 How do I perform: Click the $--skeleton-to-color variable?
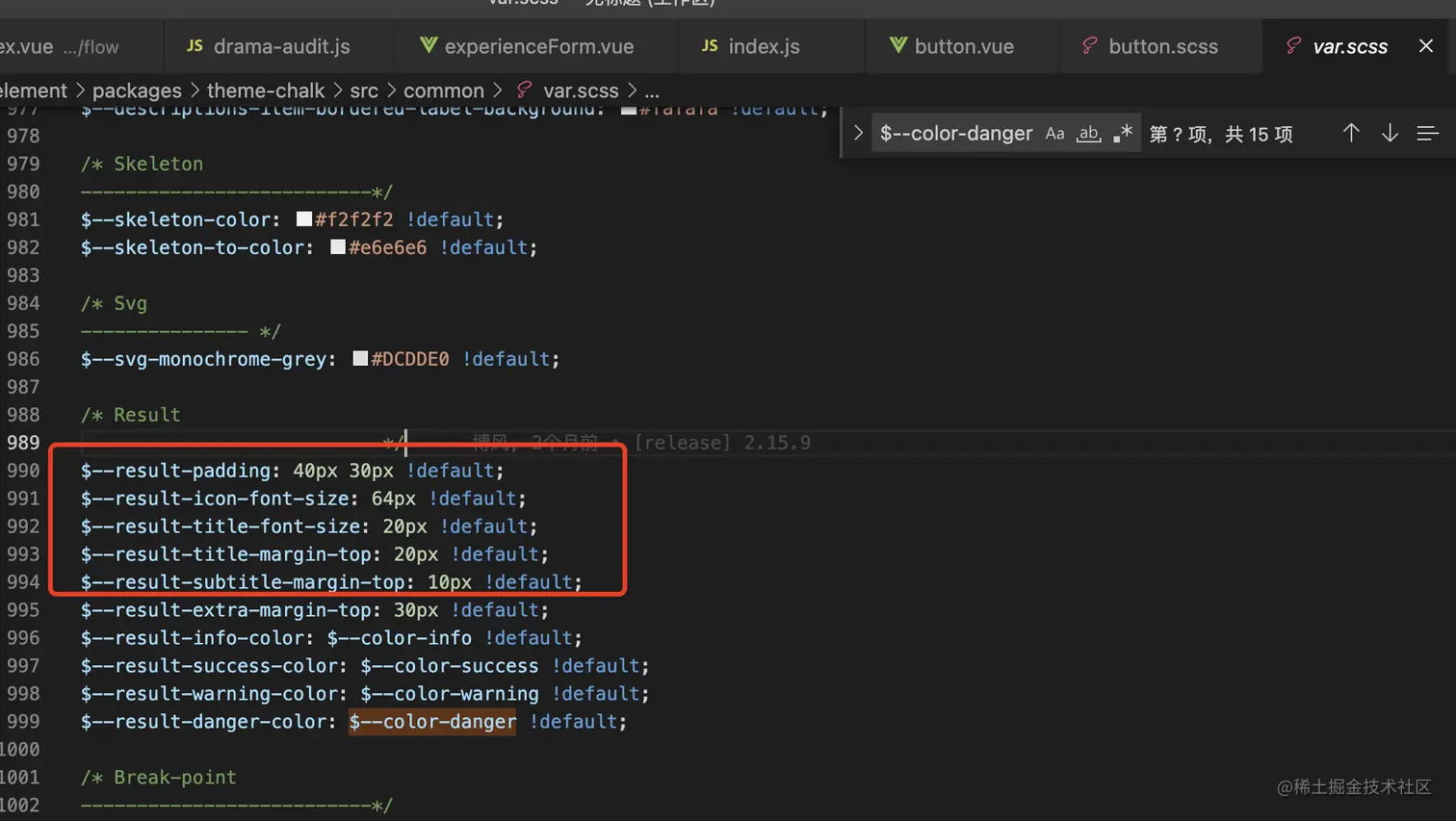click(192, 247)
